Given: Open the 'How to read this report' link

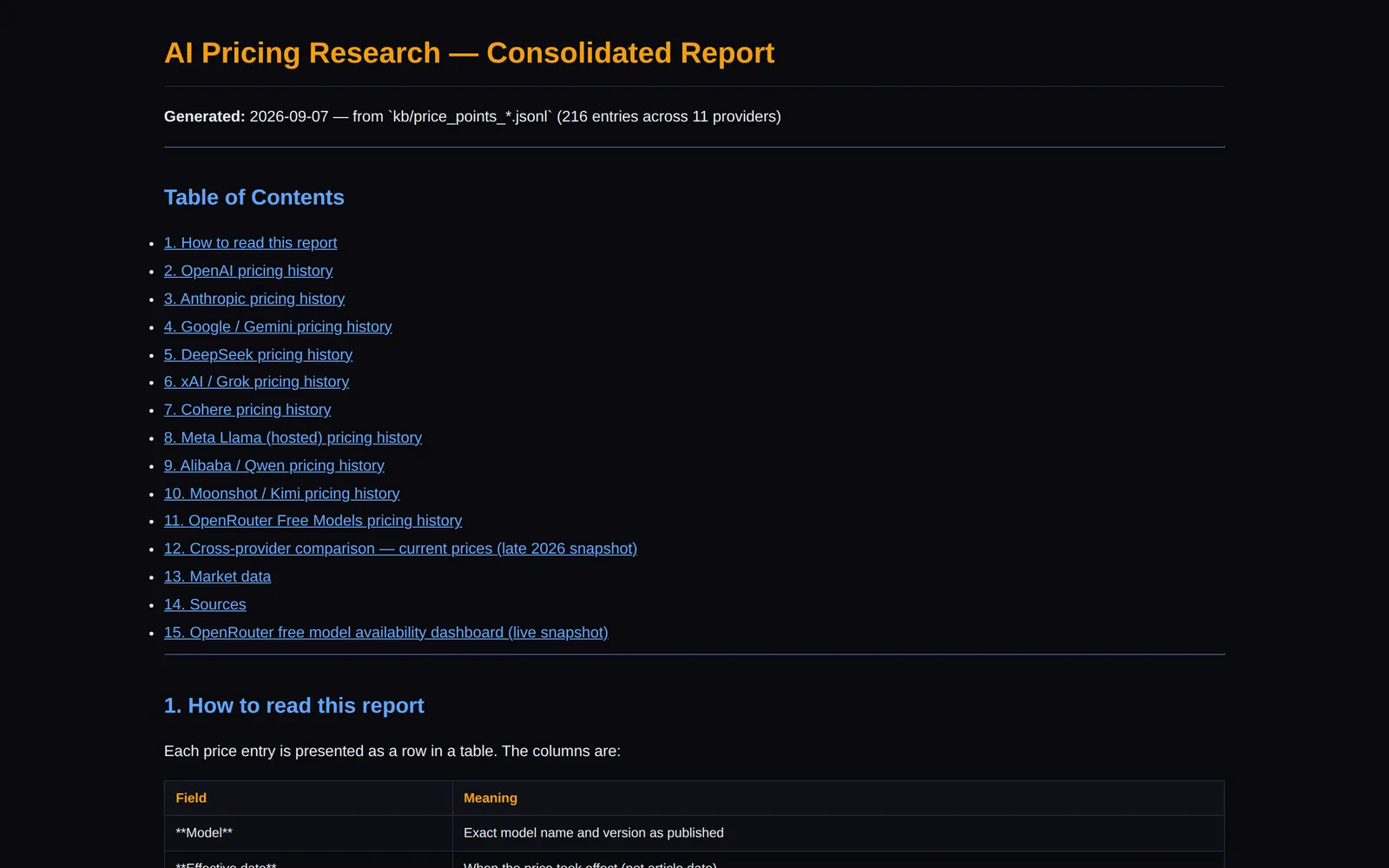Looking at the screenshot, I should click(x=250, y=243).
